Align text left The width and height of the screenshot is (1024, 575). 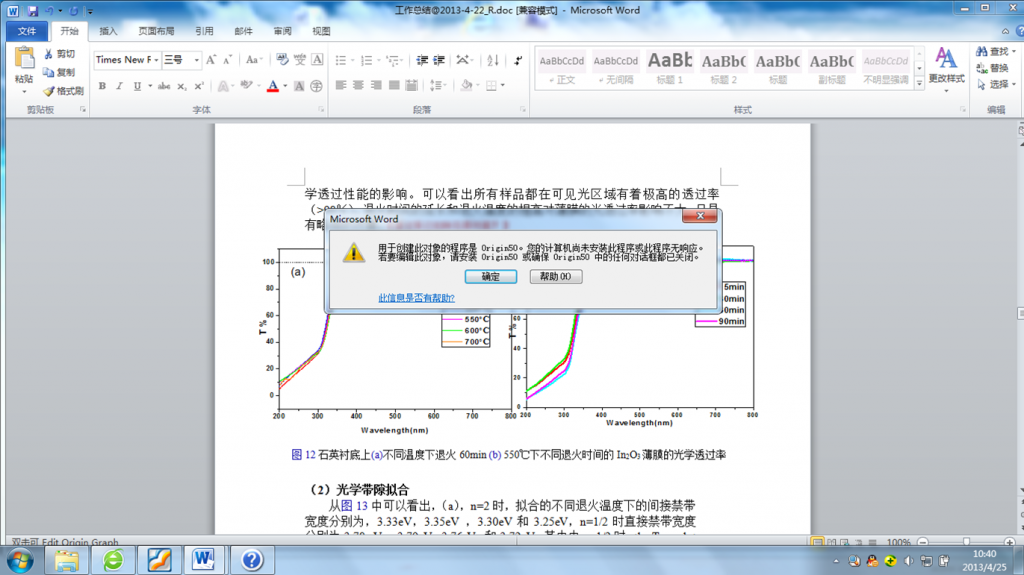coord(341,85)
